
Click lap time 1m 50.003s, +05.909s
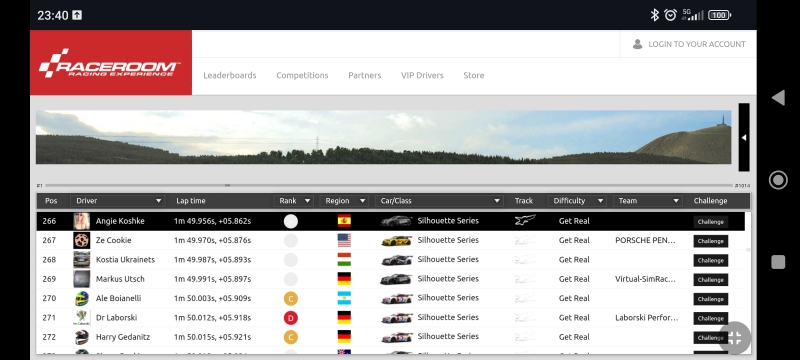(x=212, y=298)
